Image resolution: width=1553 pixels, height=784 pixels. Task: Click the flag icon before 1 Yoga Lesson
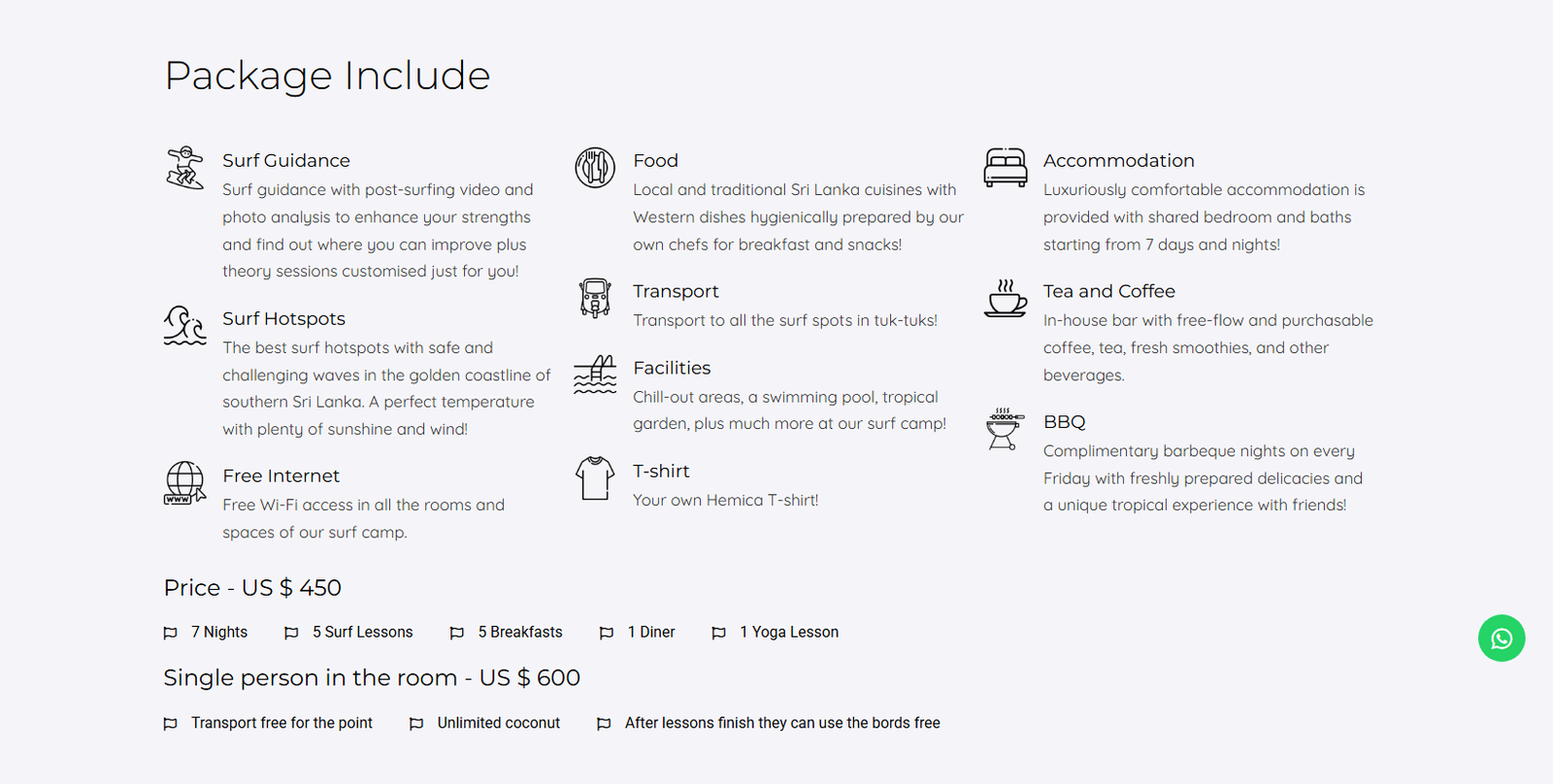point(719,633)
